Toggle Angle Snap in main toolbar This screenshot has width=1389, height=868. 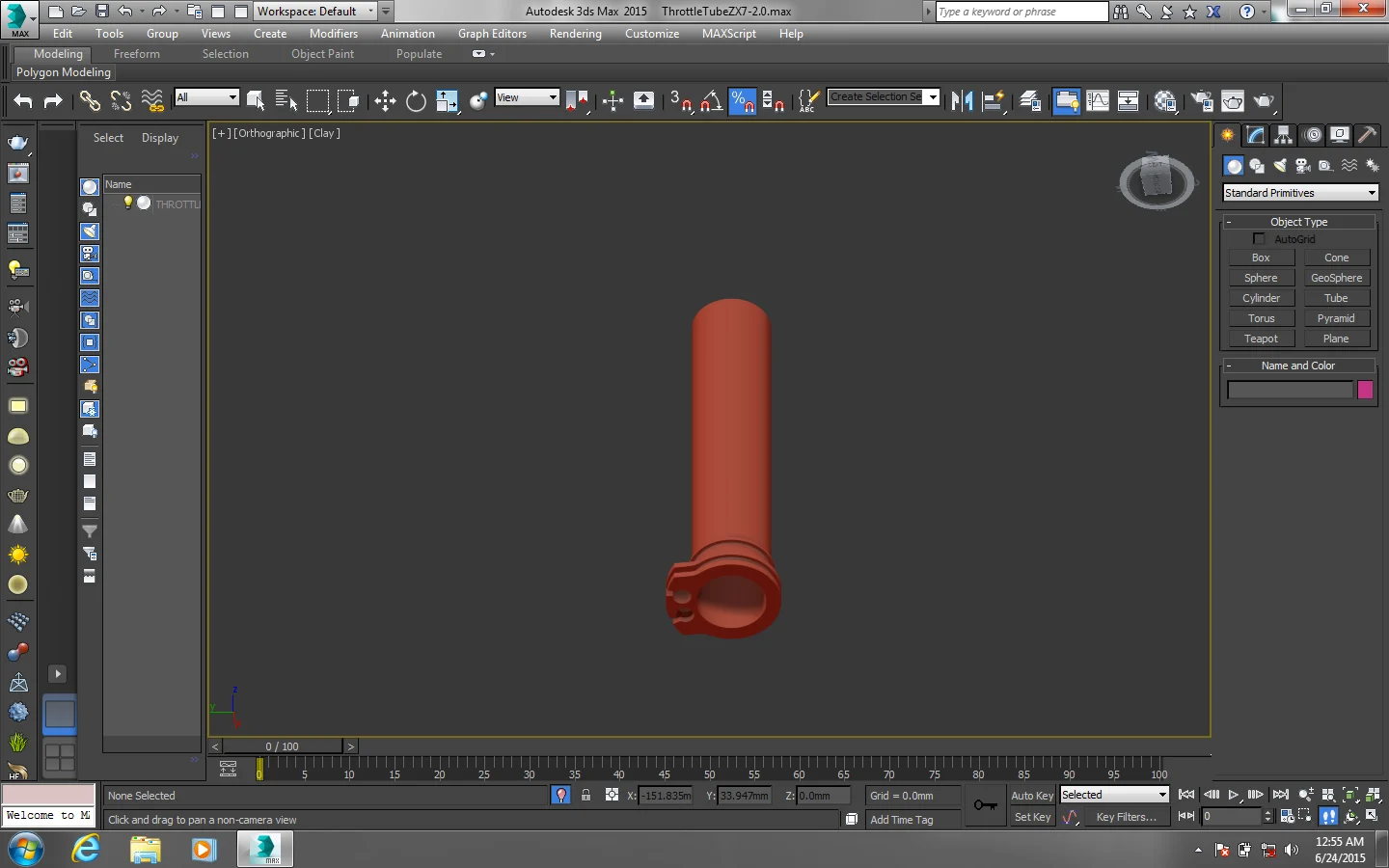[712, 100]
